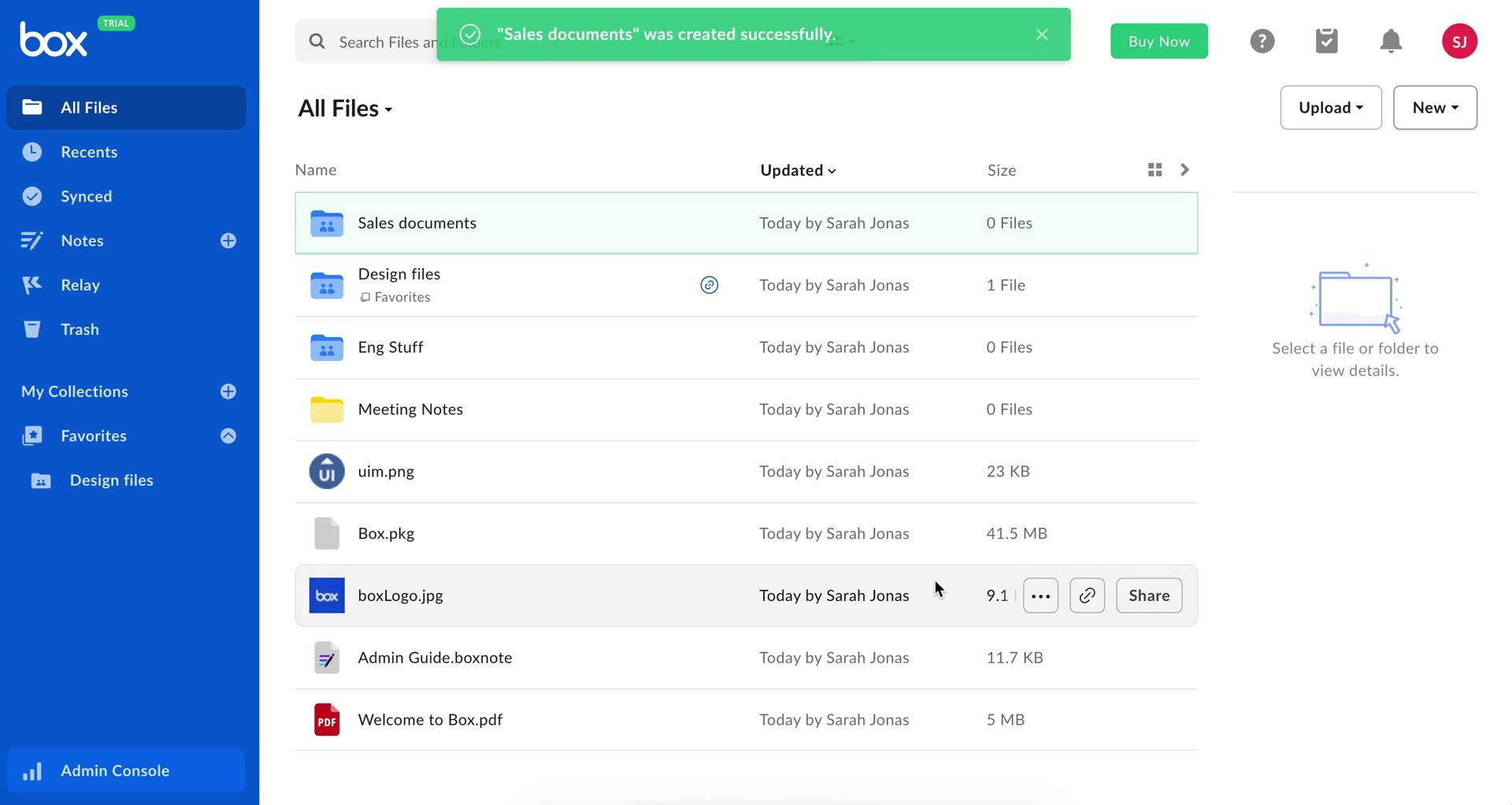The image size is (1512, 805).
Task: Click the Eng Stuff folder icon
Action: point(327,347)
